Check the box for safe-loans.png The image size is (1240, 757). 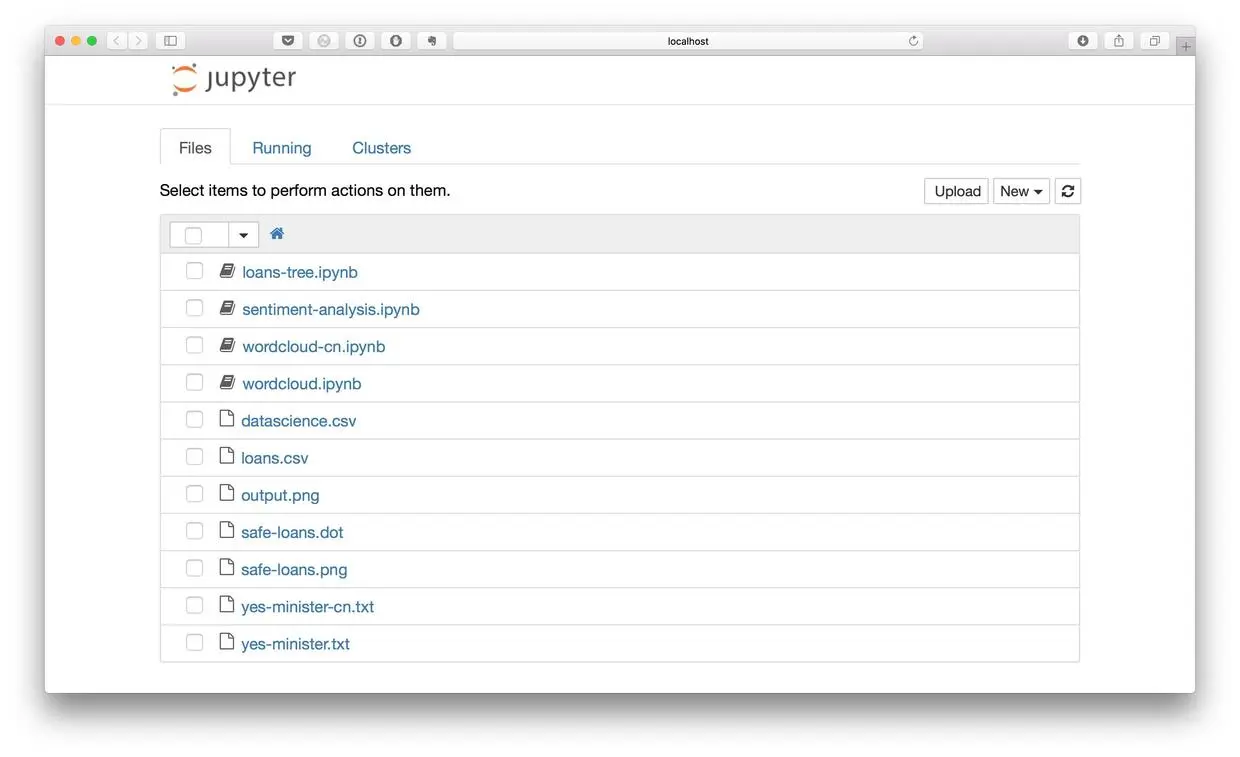click(194, 567)
